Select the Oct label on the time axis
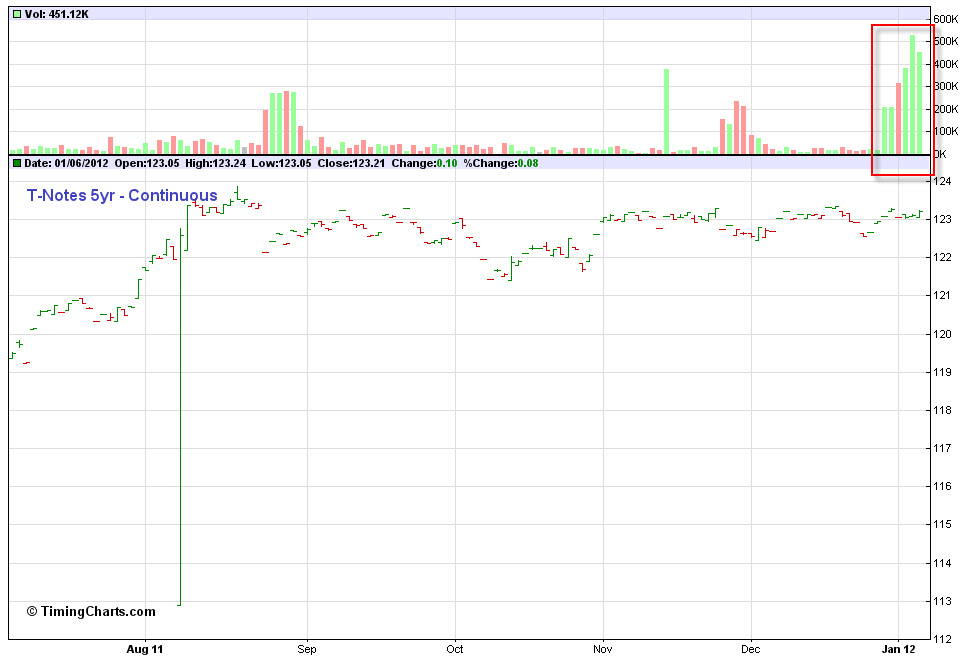Image resolution: width=965 pixels, height=663 pixels. pyautogui.click(x=455, y=649)
